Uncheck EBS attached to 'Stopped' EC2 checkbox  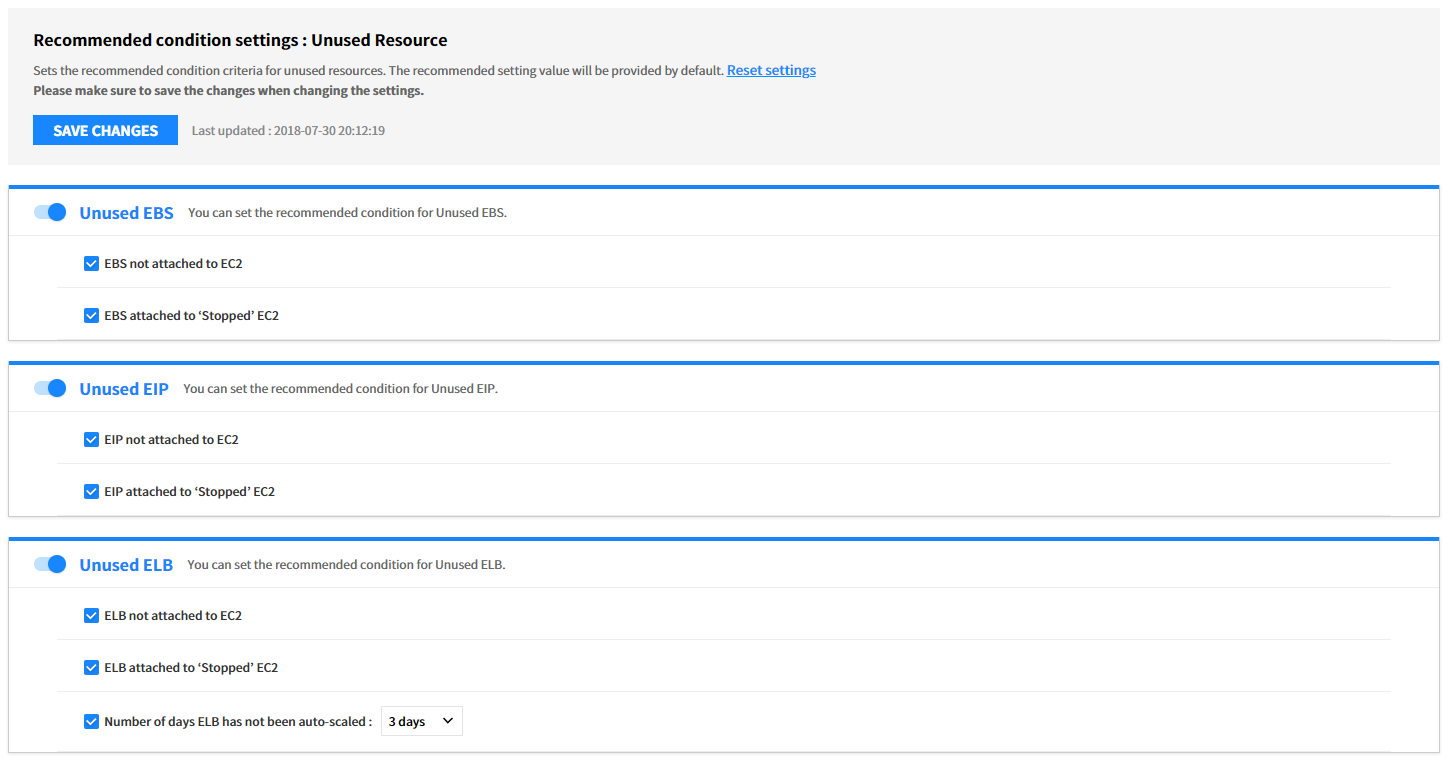(91, 316)
